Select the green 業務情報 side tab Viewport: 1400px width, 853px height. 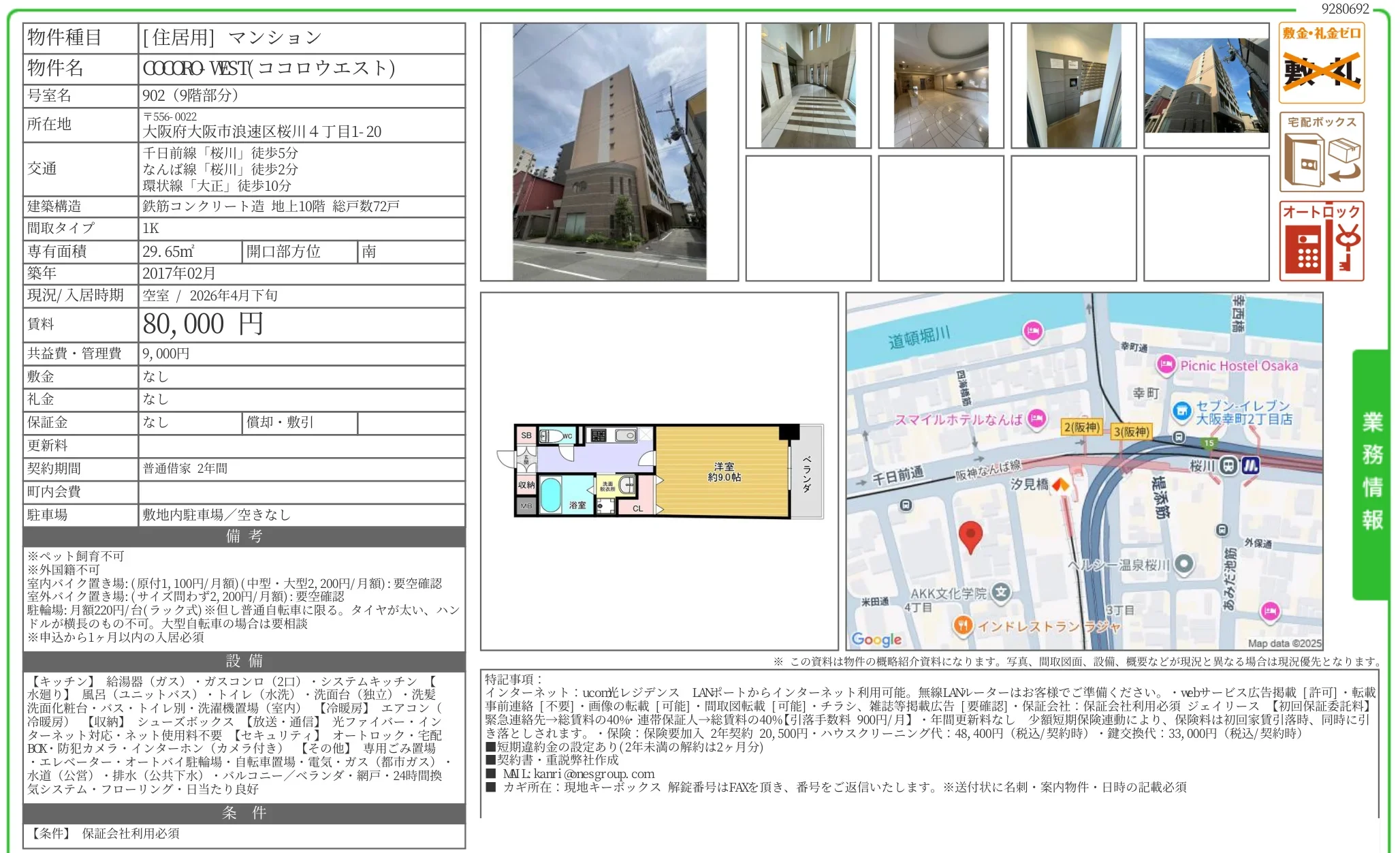tap(1371, 473)
